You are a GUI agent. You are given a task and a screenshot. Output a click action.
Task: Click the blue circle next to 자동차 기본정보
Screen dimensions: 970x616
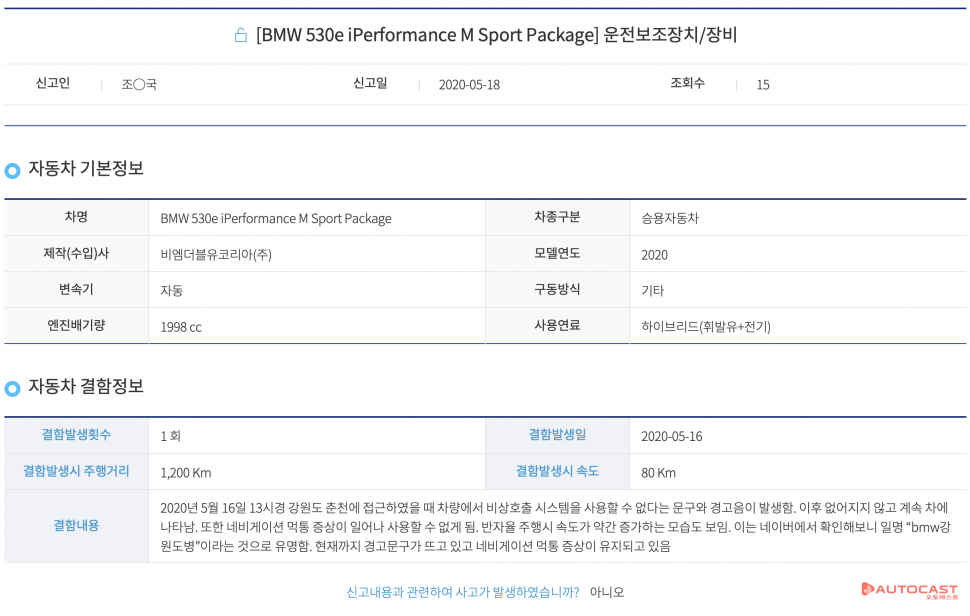(12, 171)
